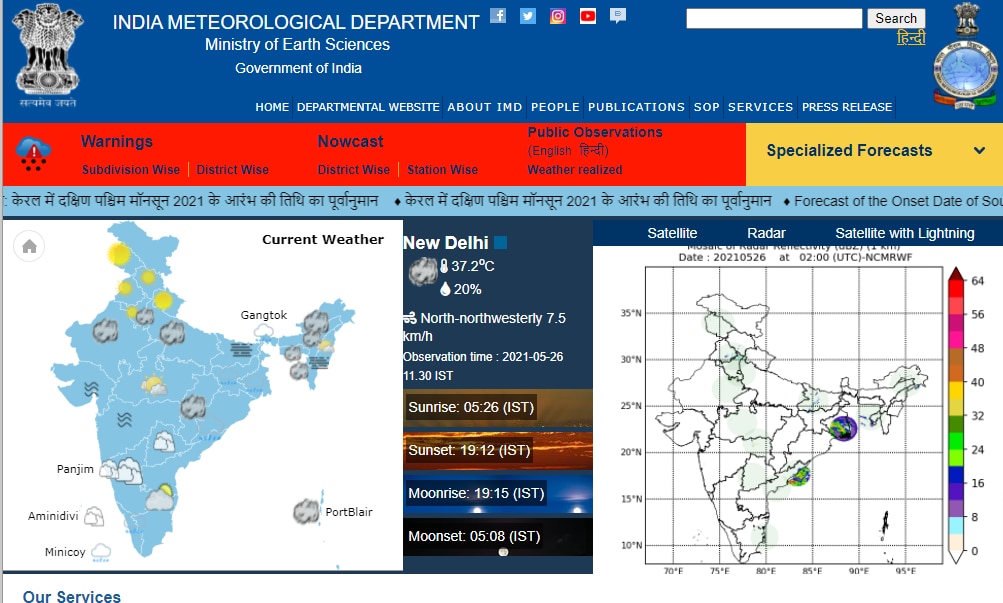The height and width of the screenshot is (603, 1003).
Task: Switch to Satellite with Lightning tab
Action: coord(904,233)
